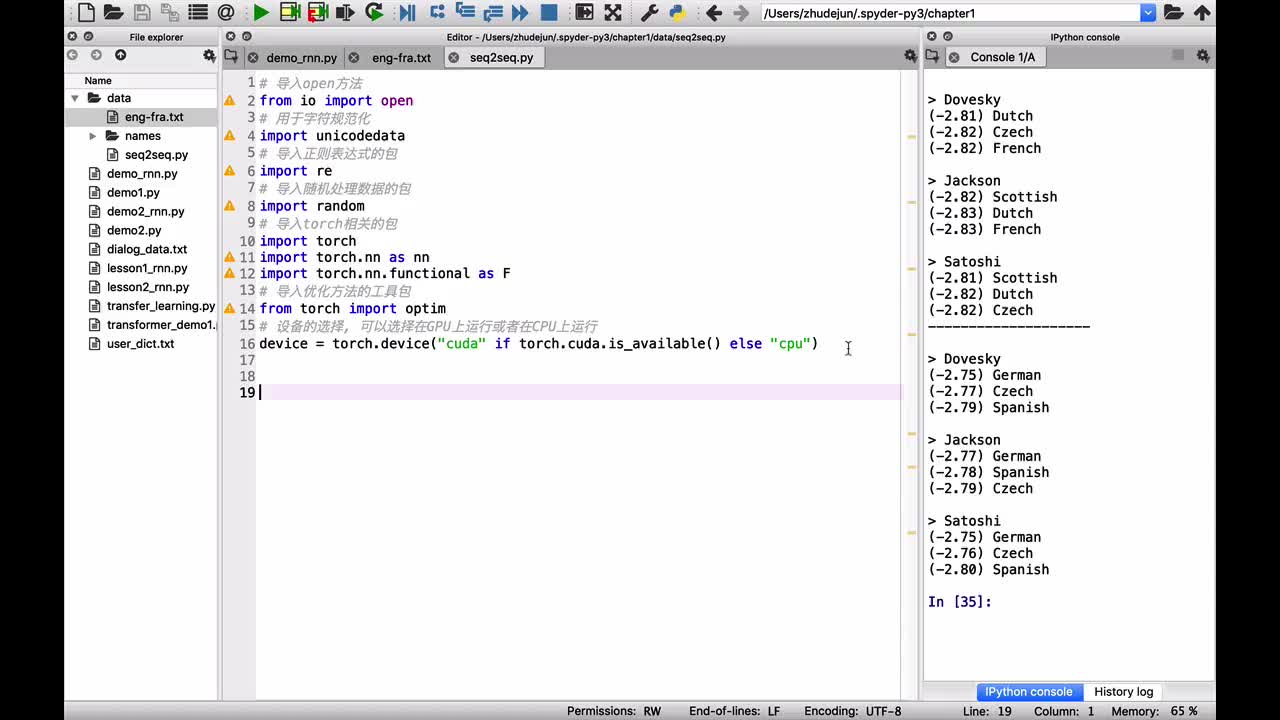Click the working directory path field
This screenshot has height=720, width=1280.
point(950,13)
